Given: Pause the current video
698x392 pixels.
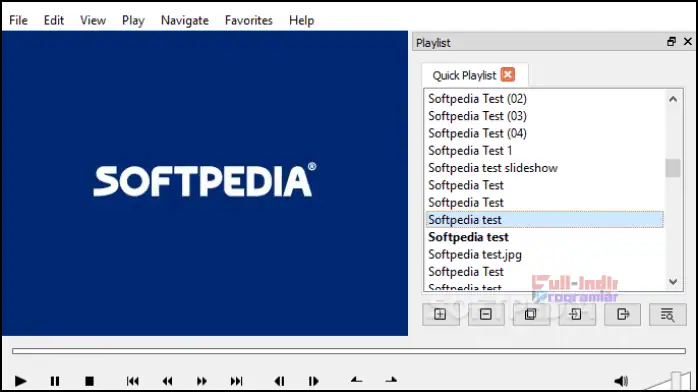Looking at the screenshot, I should (55, 381).
